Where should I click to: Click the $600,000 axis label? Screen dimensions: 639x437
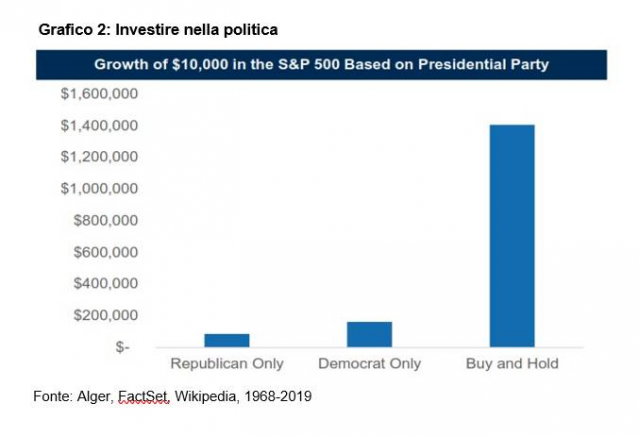coord(106,252)
